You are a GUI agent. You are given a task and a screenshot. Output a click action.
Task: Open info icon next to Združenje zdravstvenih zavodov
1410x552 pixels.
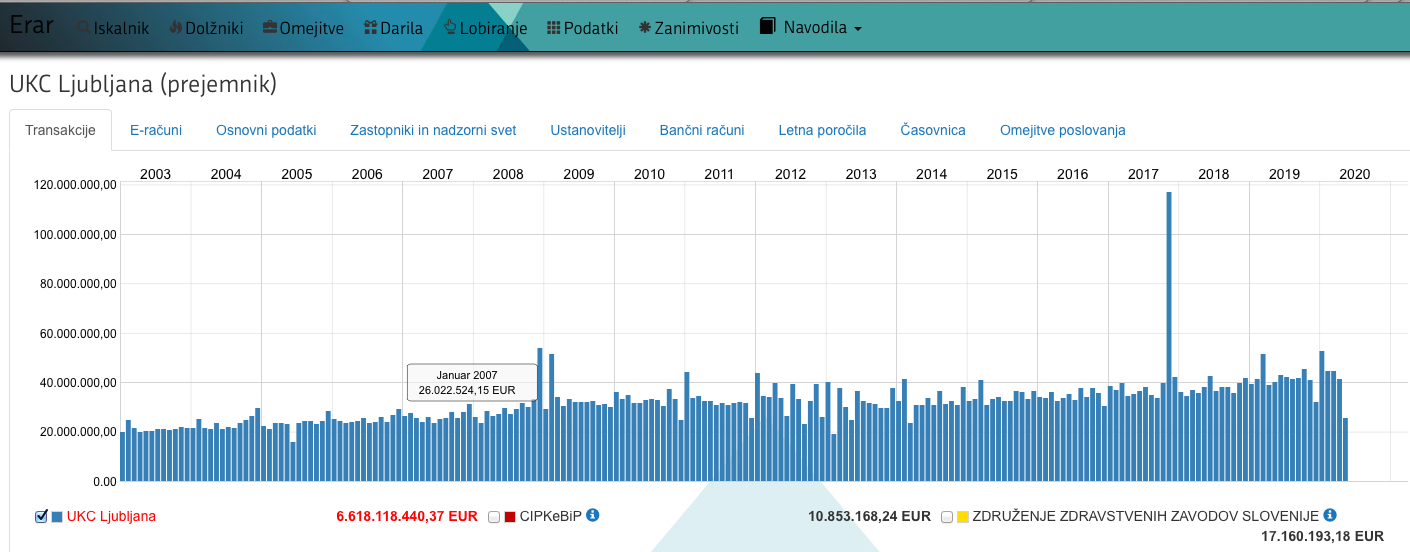click(1330, 515)
